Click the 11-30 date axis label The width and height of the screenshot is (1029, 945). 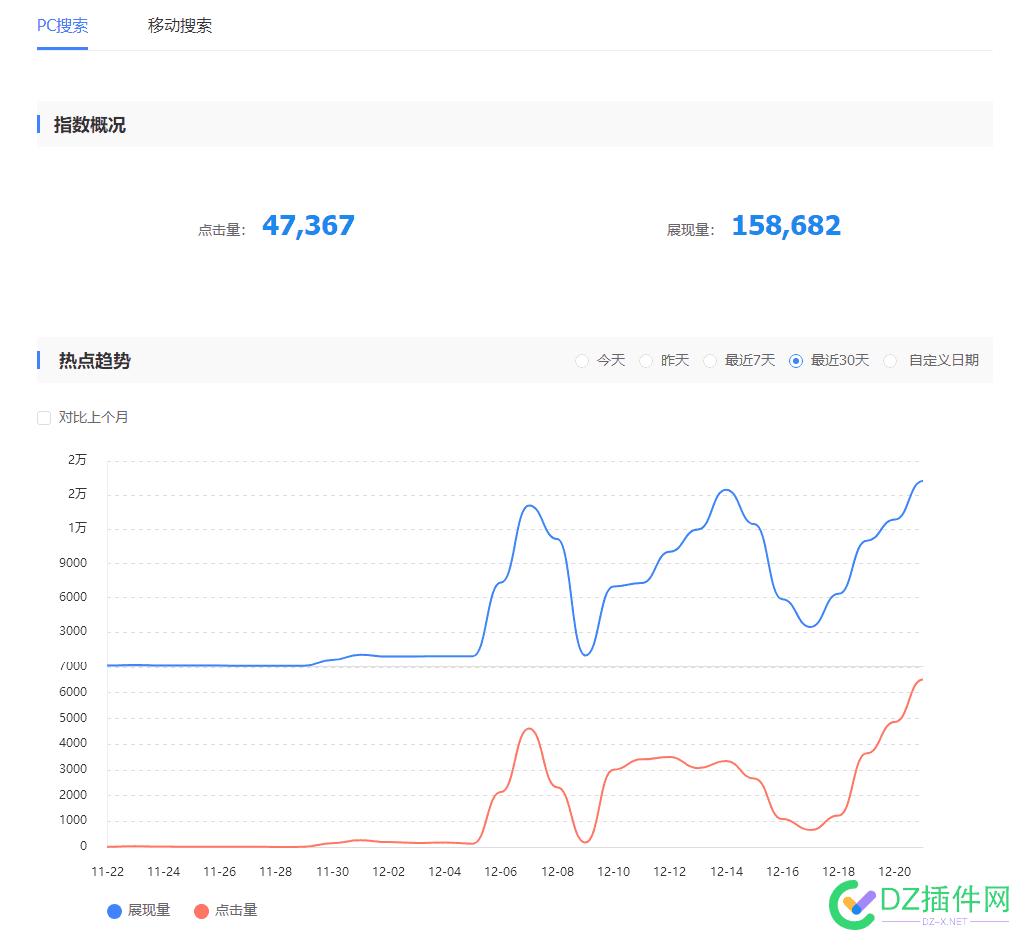[x=333, y=872]
